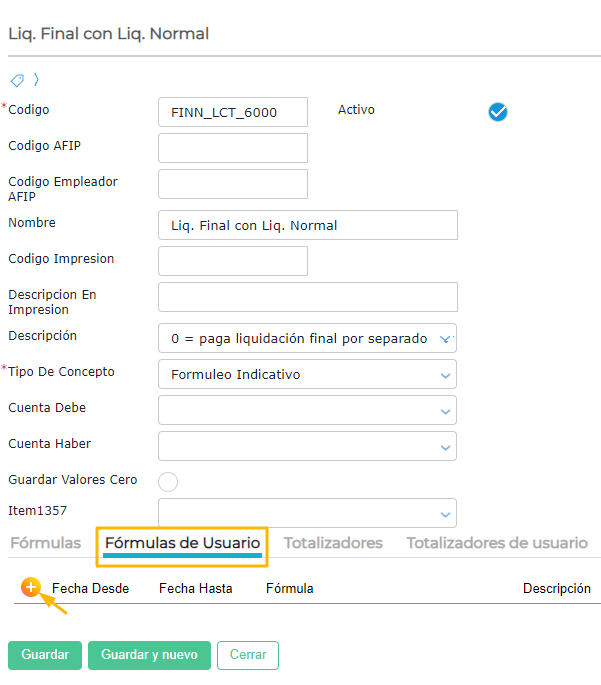Image resolution: width=601 pixels, height=685 pixels.
Task: Open the Totalizadores tab
Action: (333, 543)
